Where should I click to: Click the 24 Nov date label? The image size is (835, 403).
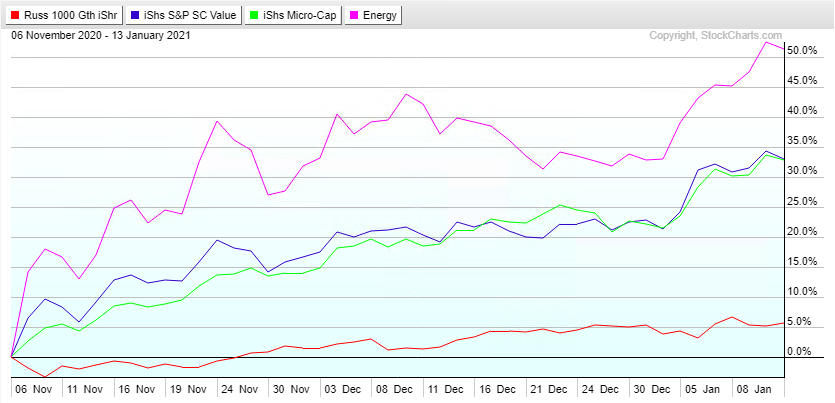(x=242, y=389)
